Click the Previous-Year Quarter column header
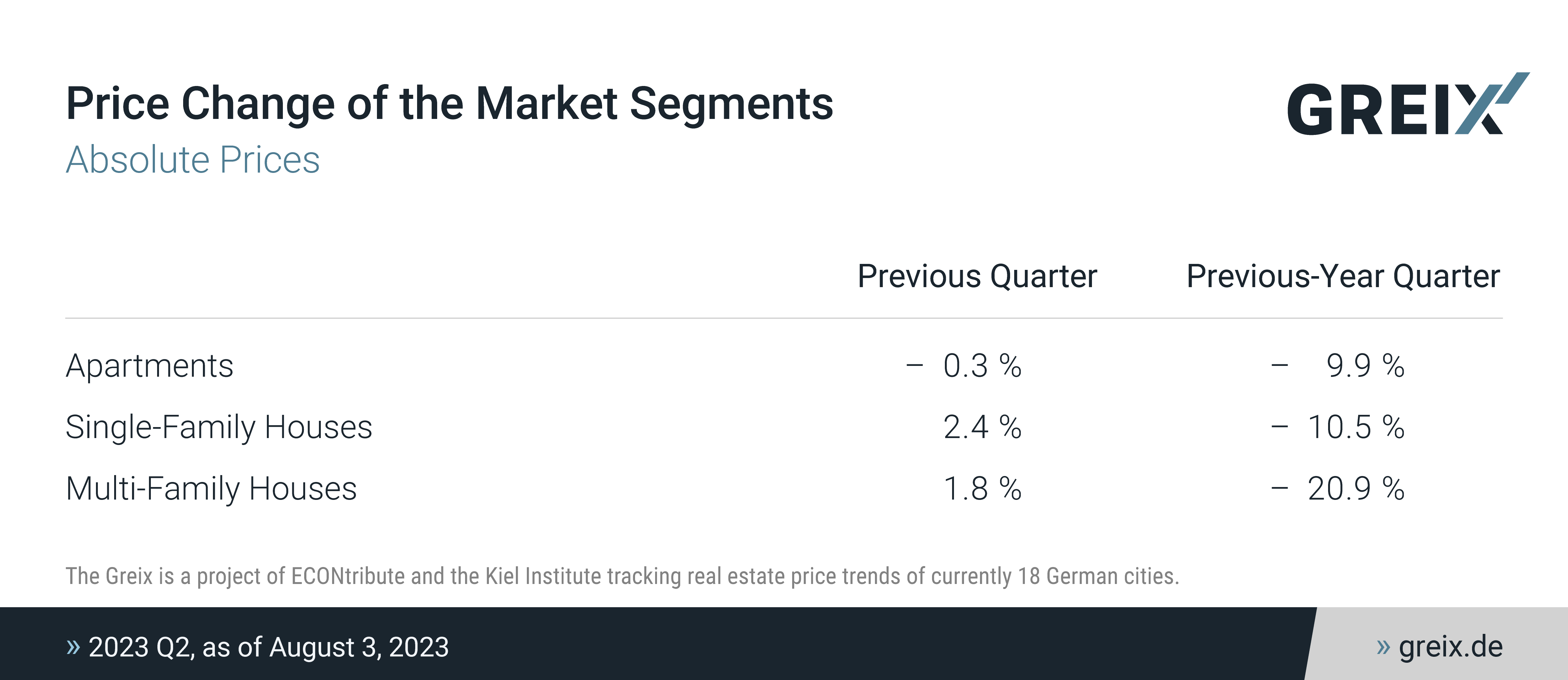Image resolution: width=1568 pixels, height=680 pixels. click(x=1343, y=276)
